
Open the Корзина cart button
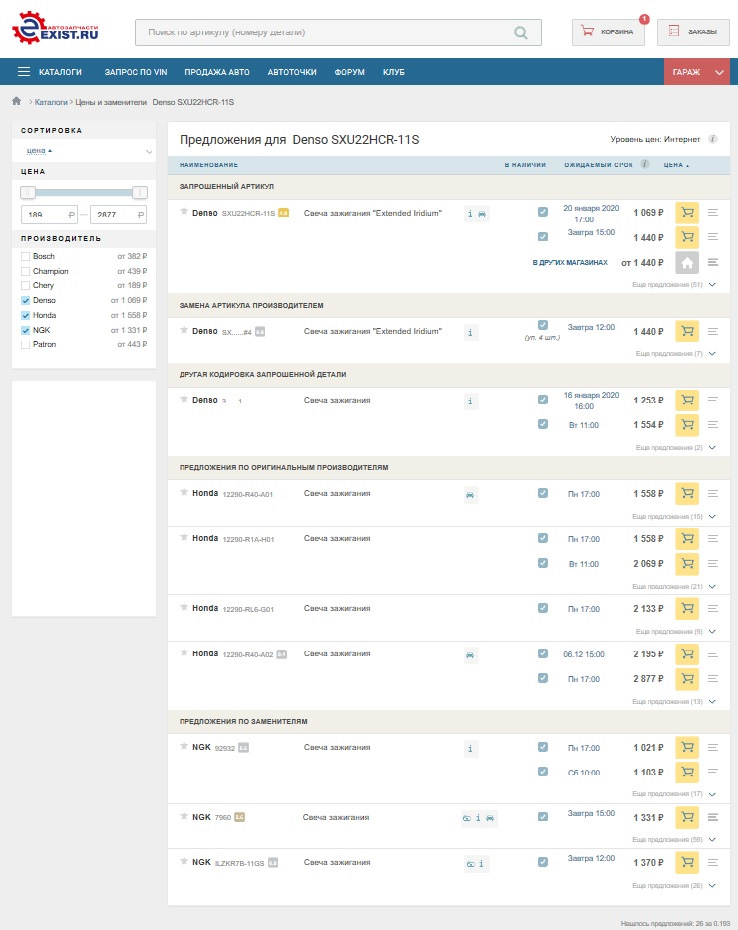click(x=608, y=32)
